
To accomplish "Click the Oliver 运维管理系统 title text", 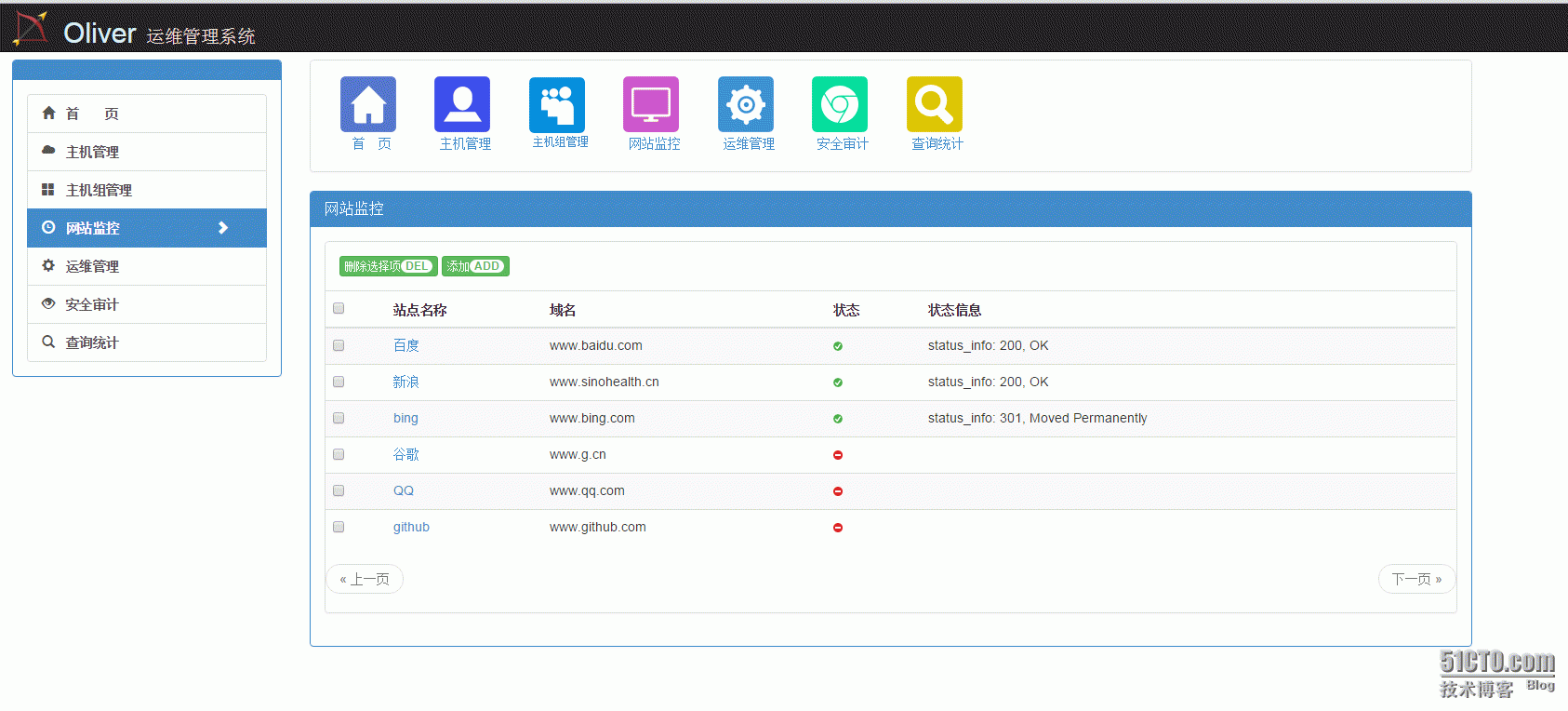I will tap(159, 34).
